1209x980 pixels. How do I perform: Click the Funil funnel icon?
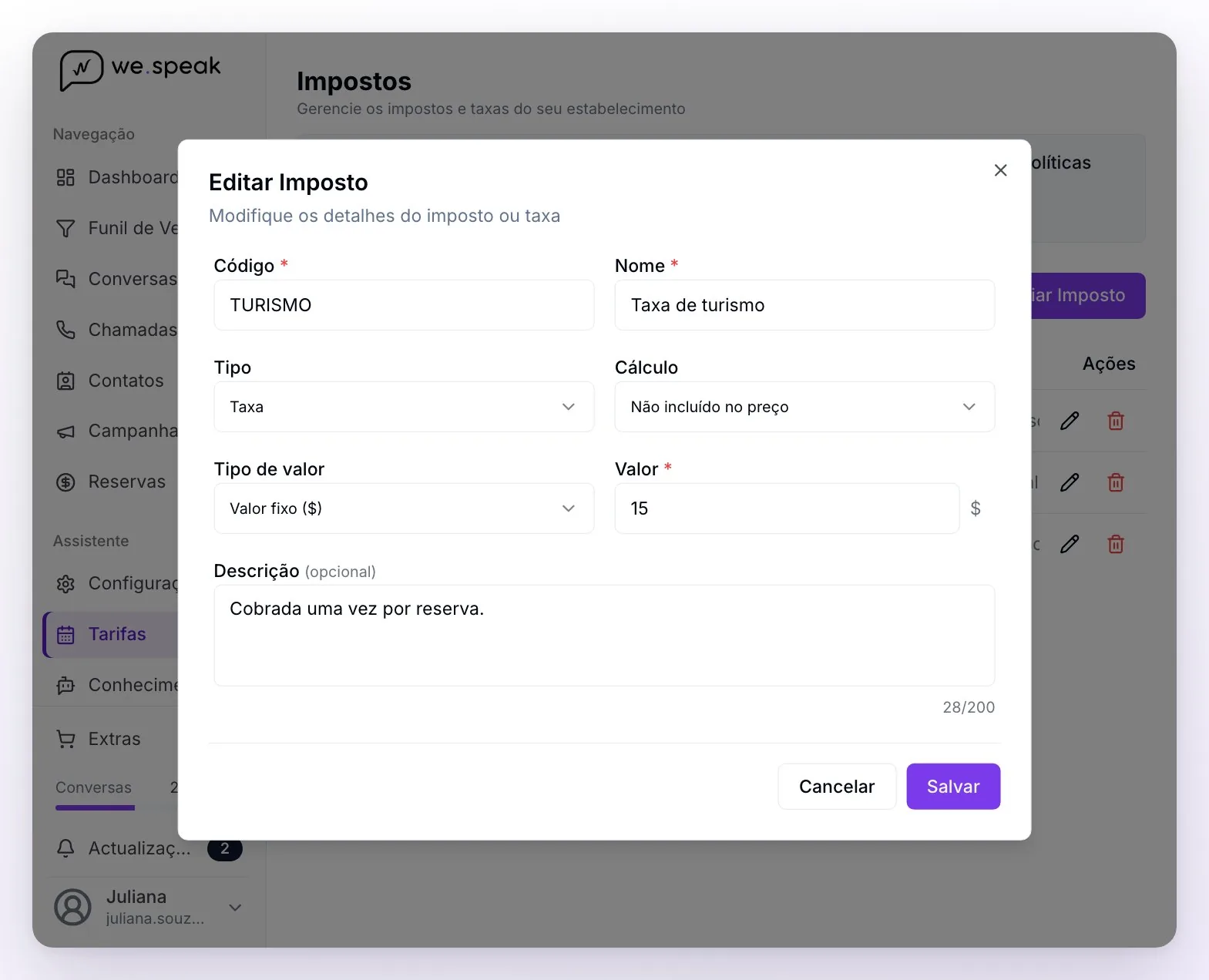pyautogui.click(x=65, y=229)
